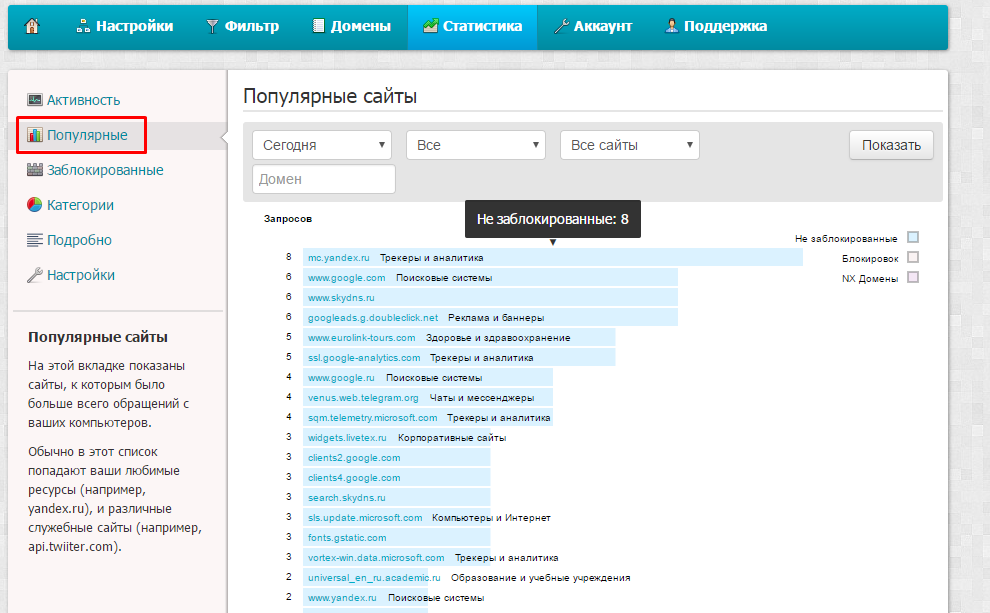This screenshot has height=613, width=990.
Task: Click the Запросов column header
Action: click(x=288, y=219)
